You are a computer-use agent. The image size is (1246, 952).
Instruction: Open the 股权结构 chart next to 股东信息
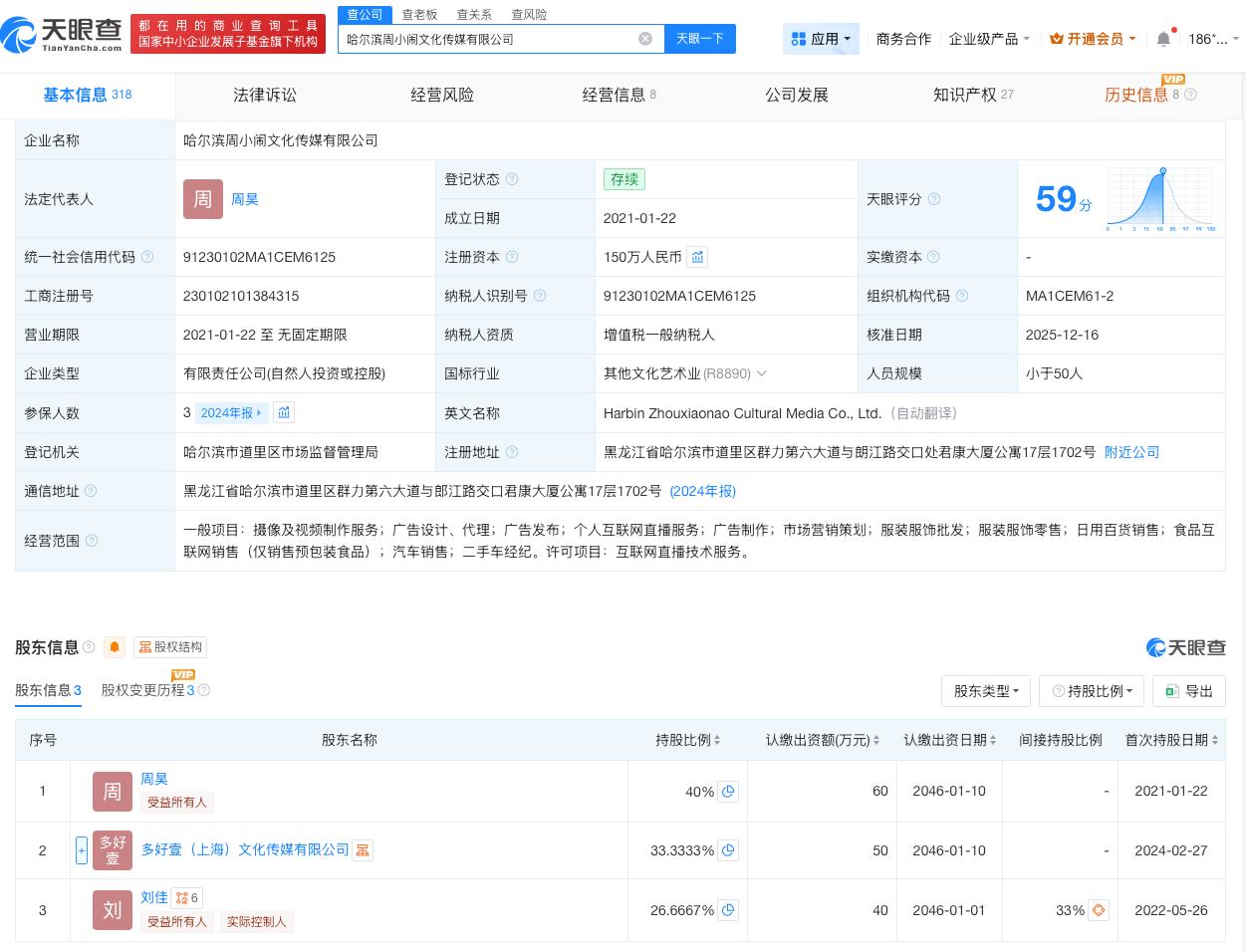pos(170,647)
